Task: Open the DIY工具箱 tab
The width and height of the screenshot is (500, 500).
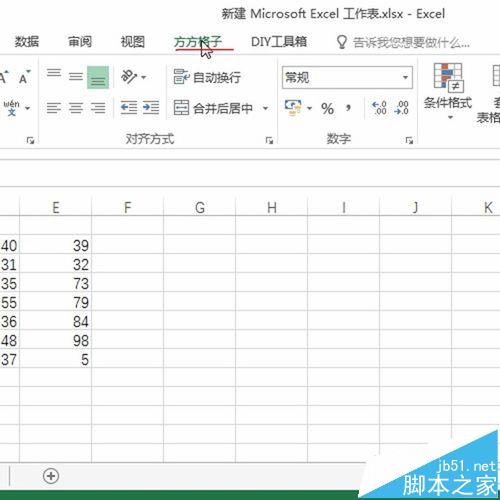Action: coord(279,42)
